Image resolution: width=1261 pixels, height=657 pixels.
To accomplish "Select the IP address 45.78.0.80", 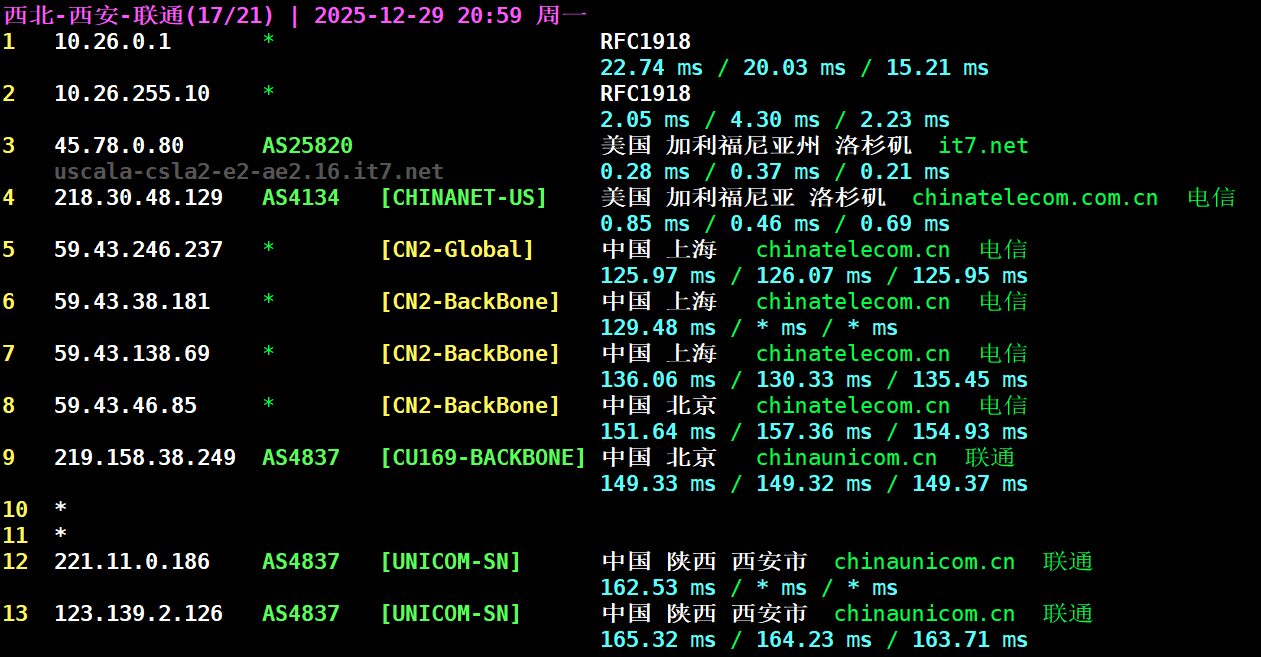I will click(119, 146).
